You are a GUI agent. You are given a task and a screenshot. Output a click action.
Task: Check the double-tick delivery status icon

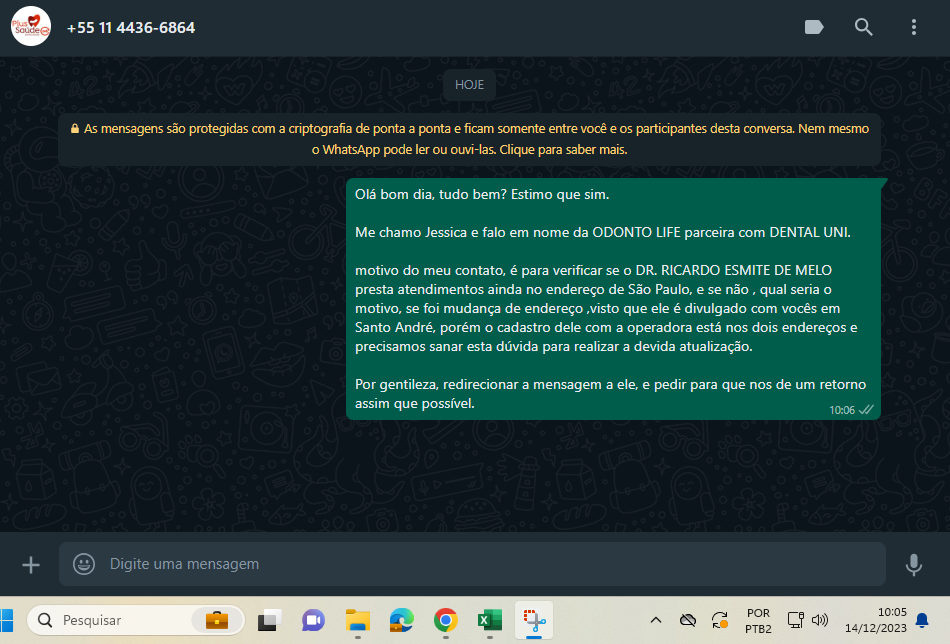click(x=866, y=410)
